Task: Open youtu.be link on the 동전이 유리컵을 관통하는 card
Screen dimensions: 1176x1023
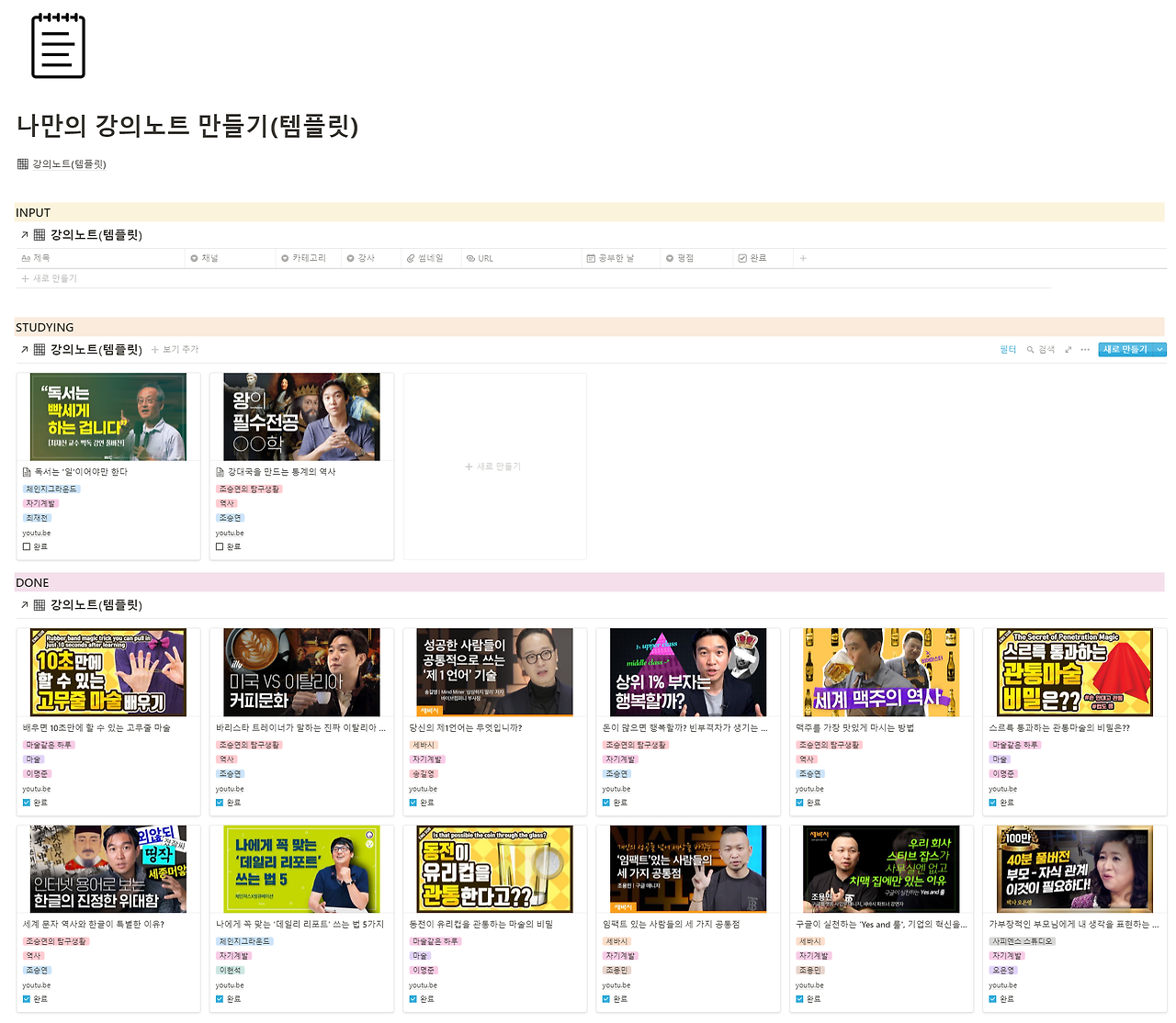Action: point(424,985)
